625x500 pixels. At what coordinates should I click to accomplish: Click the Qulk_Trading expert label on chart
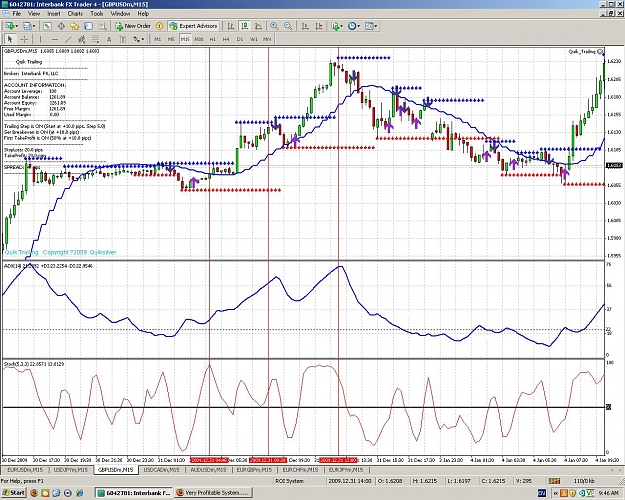click(x=585, y=52)
